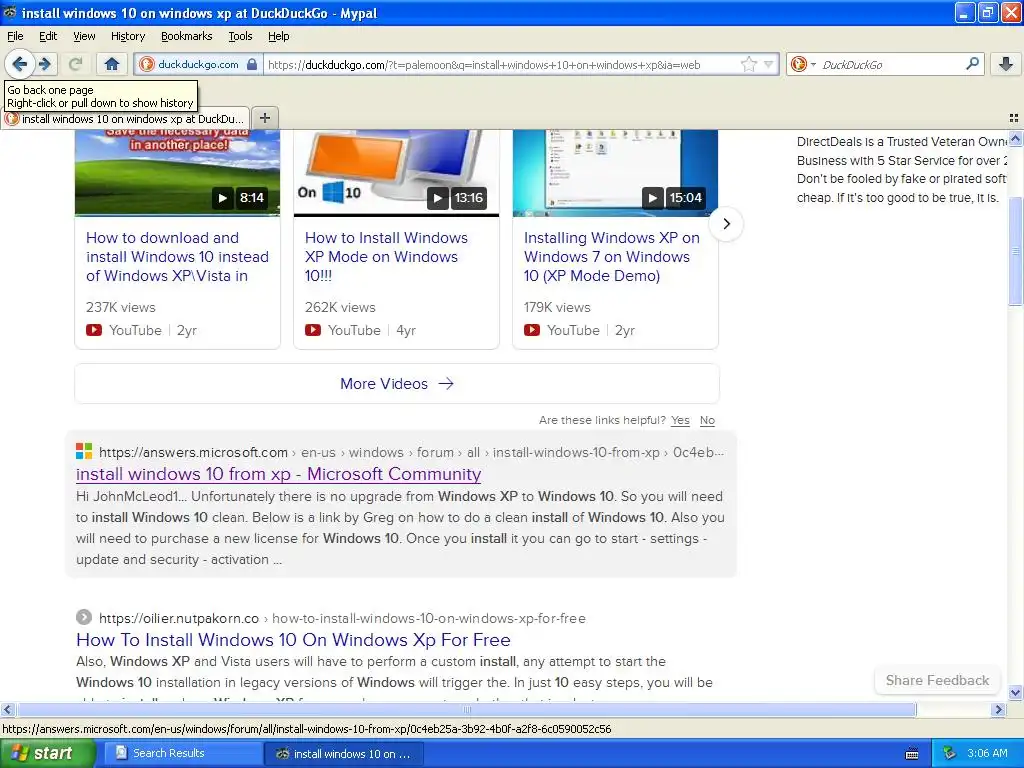1024x768 pixels.
Task: Click horizontal scrollbar right arrow
Action: pos(998,709)
